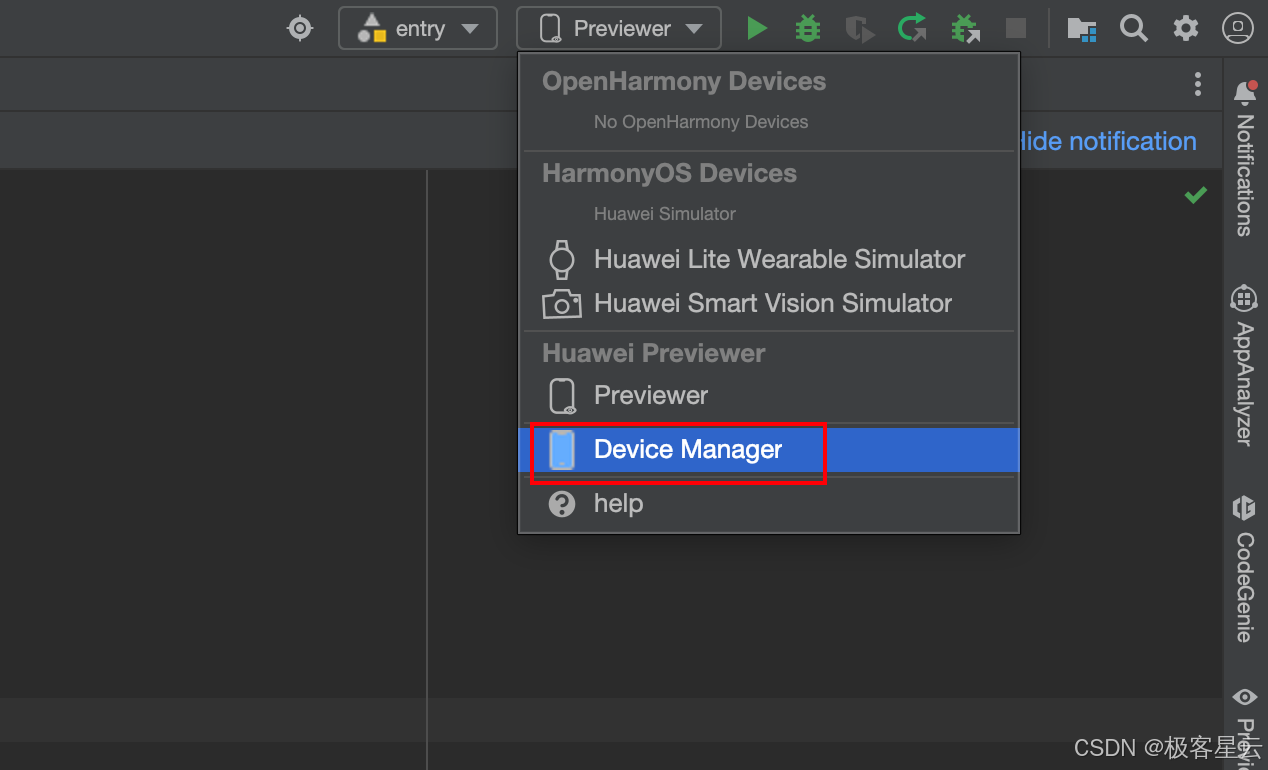Click the grey Stop square button

coord(1015,28)
